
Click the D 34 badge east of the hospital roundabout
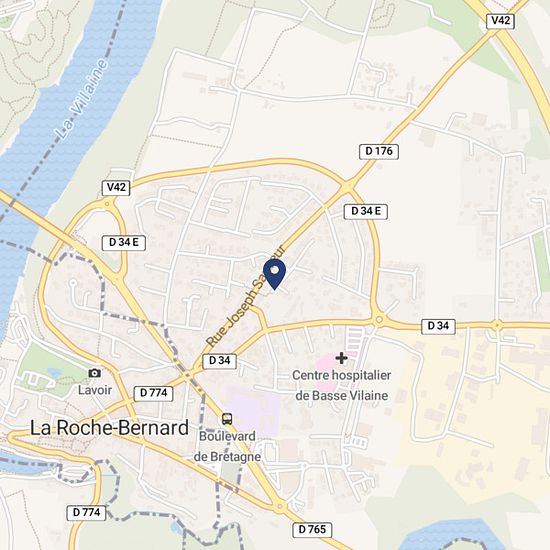[x=438, y=326]
